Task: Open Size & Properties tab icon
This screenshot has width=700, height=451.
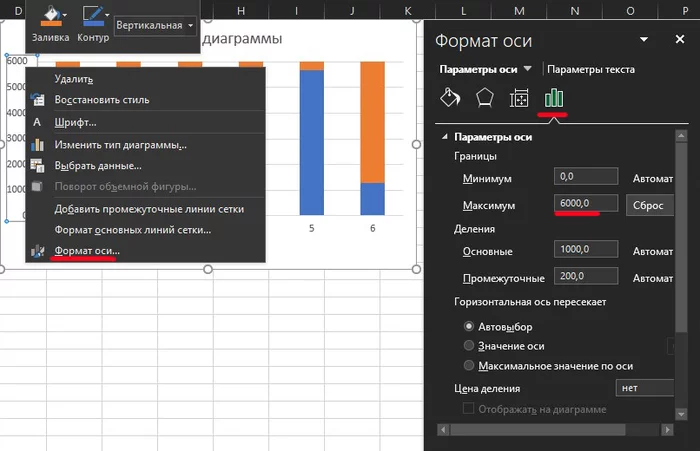Action: 519,97
